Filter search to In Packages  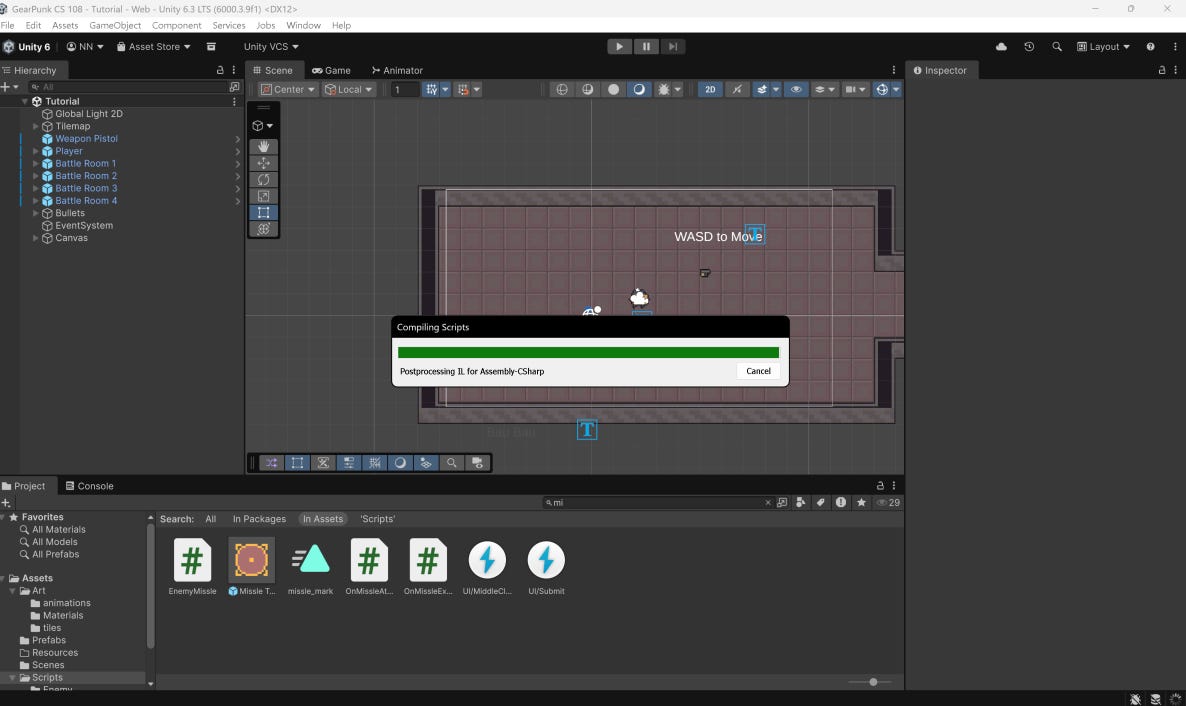tap(259, 519)
